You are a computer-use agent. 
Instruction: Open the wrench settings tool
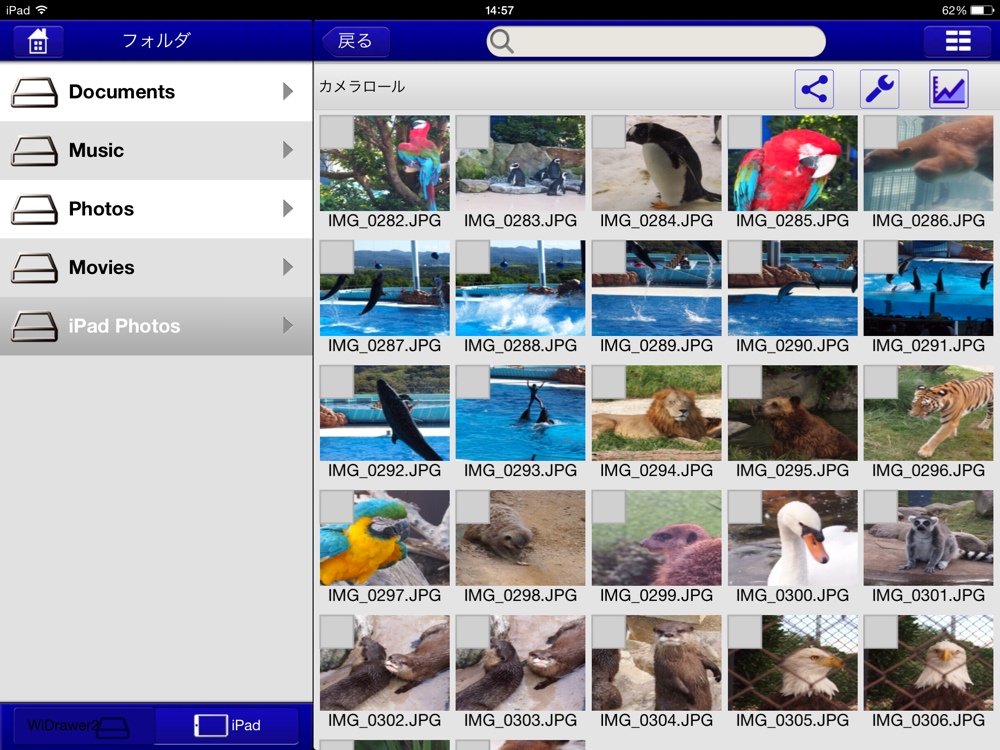tap(879, 89)
